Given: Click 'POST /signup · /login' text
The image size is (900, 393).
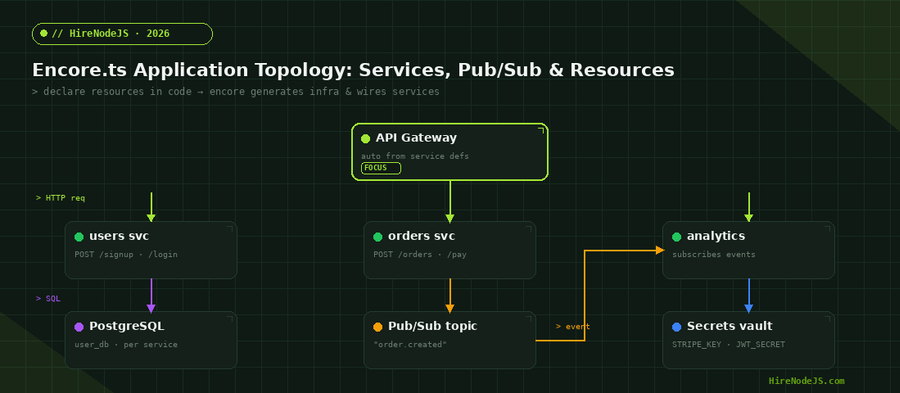Looking at the screenshot, I should coord(126,254).
